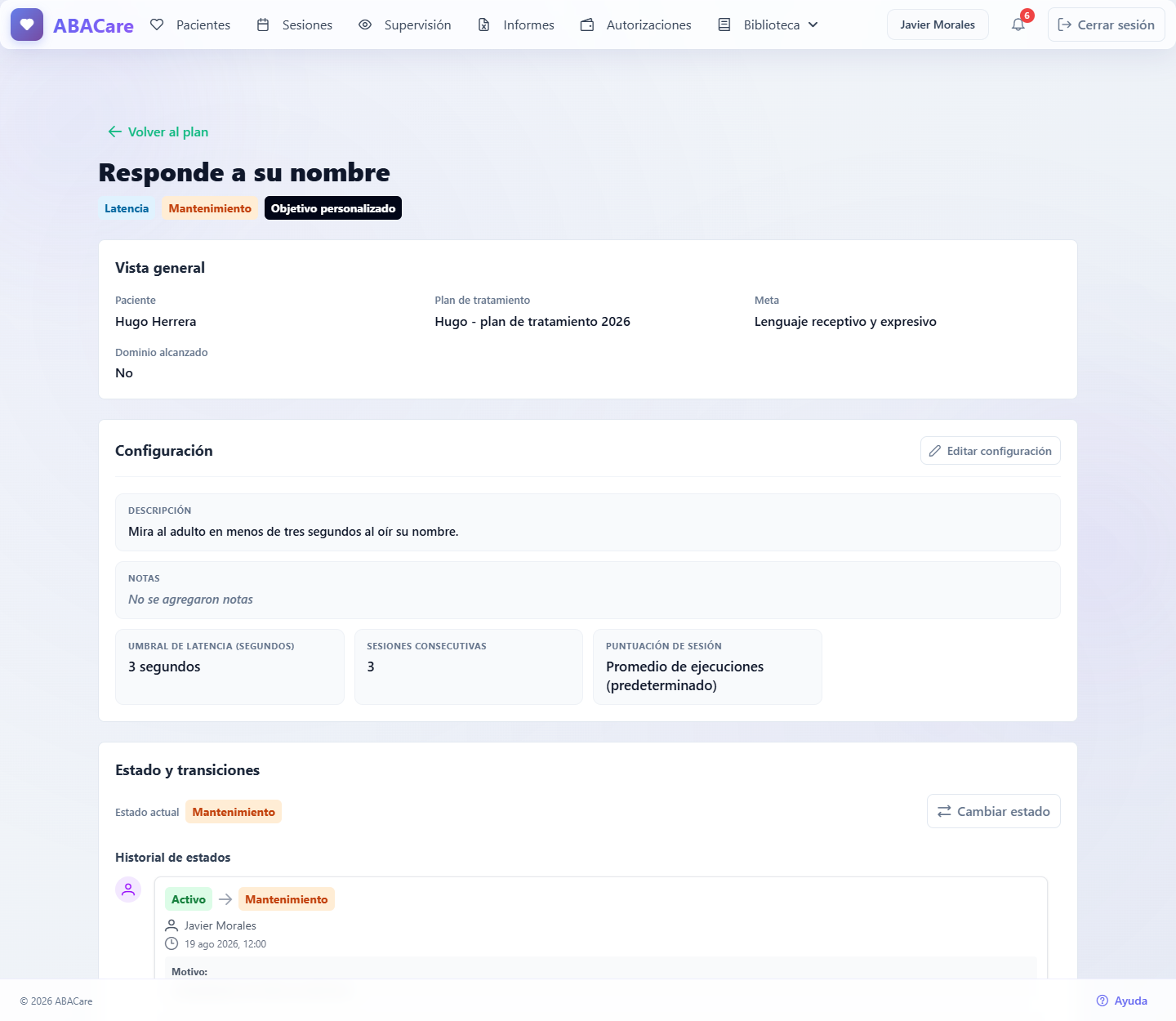Follow the Volver al plan link
Image resolution: width=1176 pixels, height=1021 pixels.
pos(158,132)
